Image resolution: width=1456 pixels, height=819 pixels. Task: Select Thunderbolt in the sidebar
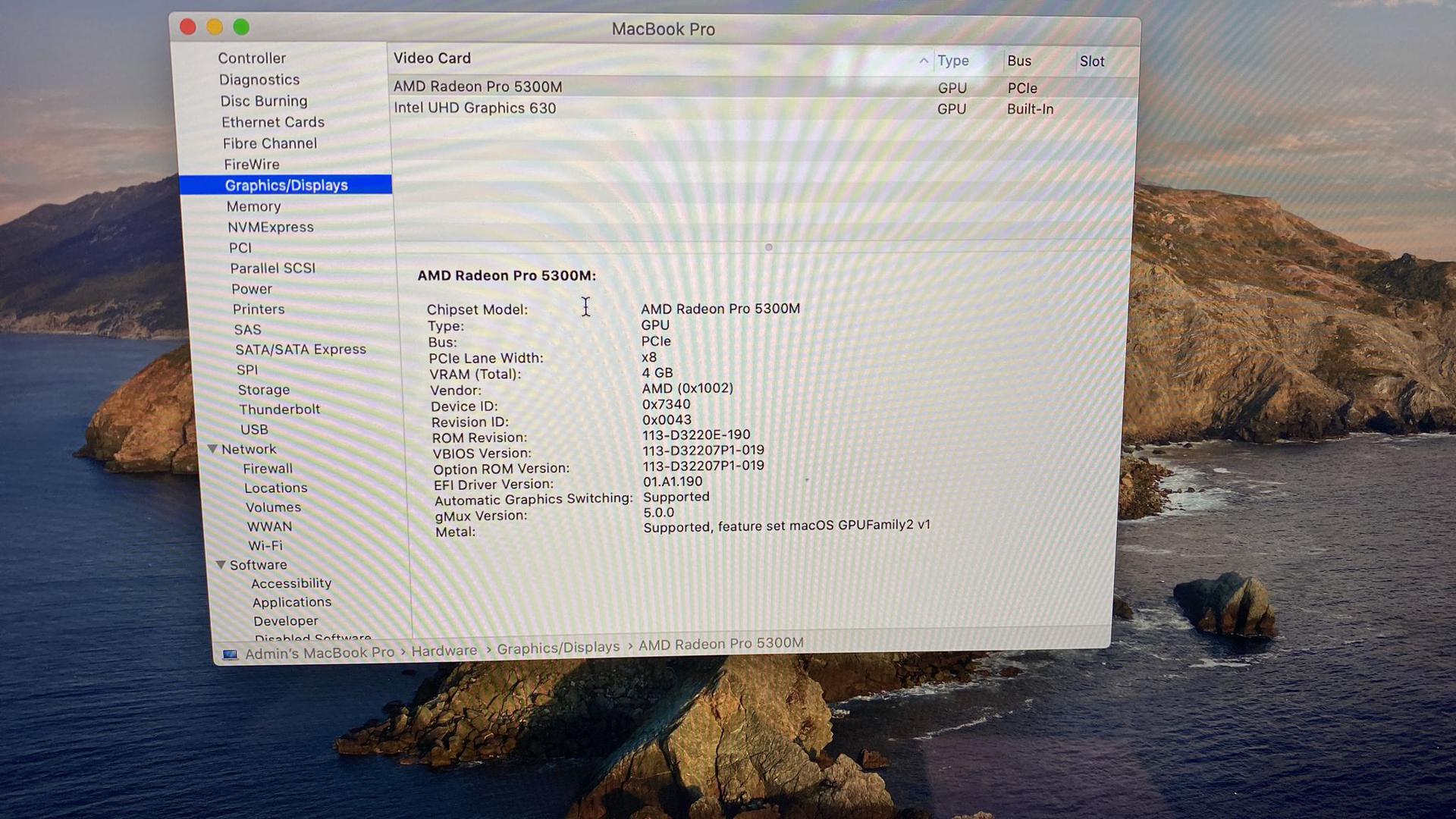point(280,409)
